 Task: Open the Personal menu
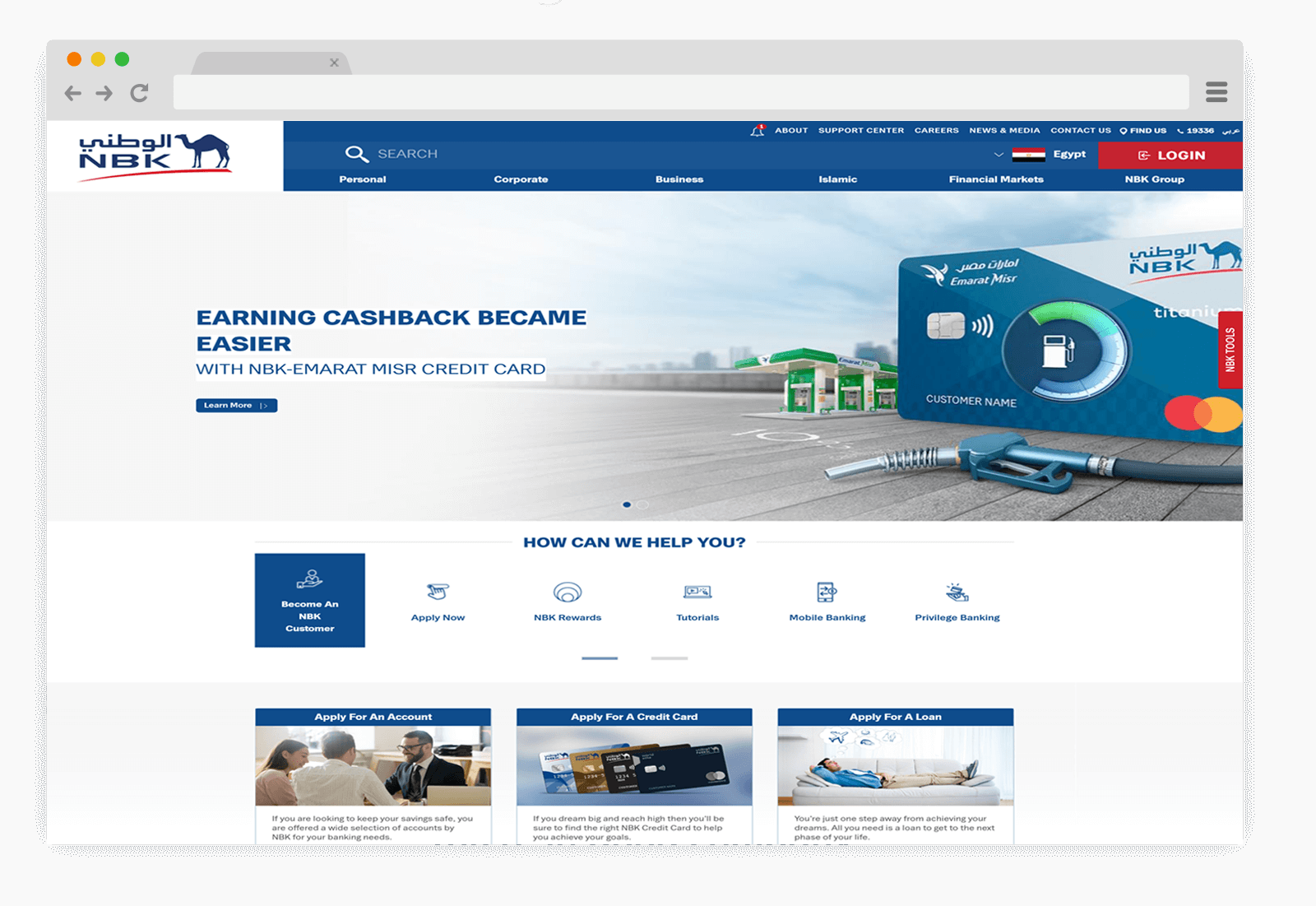(x=363, y=179)
